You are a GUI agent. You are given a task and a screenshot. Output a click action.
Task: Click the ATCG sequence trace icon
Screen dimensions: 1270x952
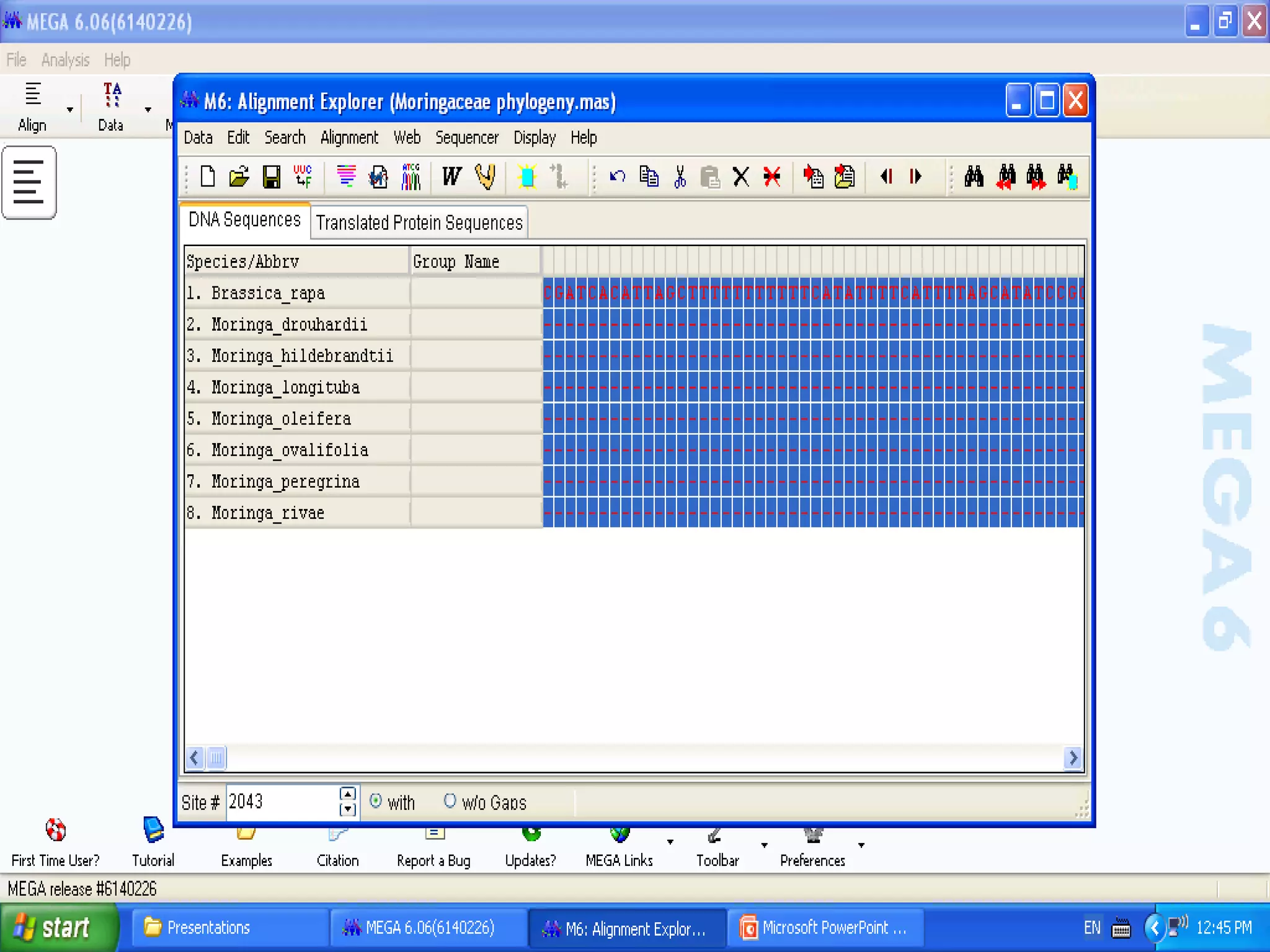click(x=411, y=177)
